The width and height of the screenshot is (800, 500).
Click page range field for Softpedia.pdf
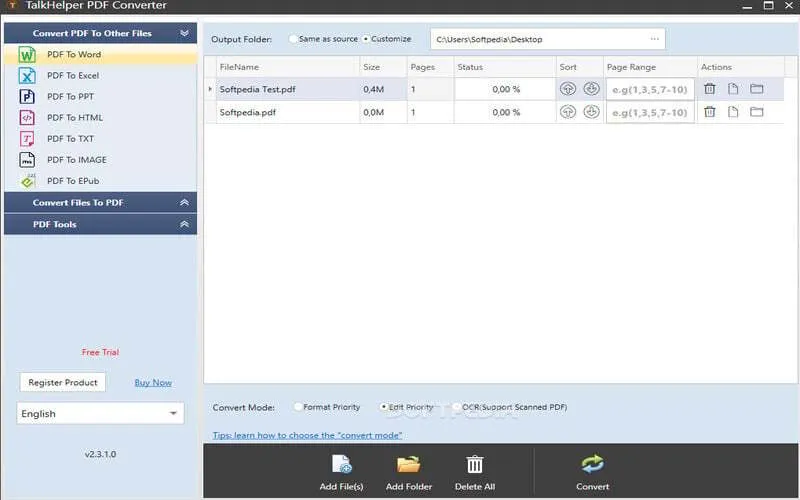650,112
